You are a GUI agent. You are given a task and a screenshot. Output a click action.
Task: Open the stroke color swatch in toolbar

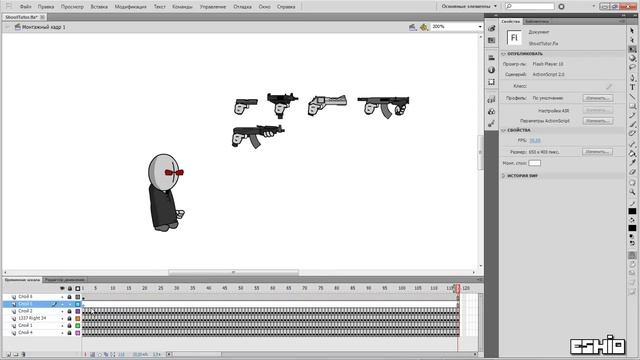632,211
